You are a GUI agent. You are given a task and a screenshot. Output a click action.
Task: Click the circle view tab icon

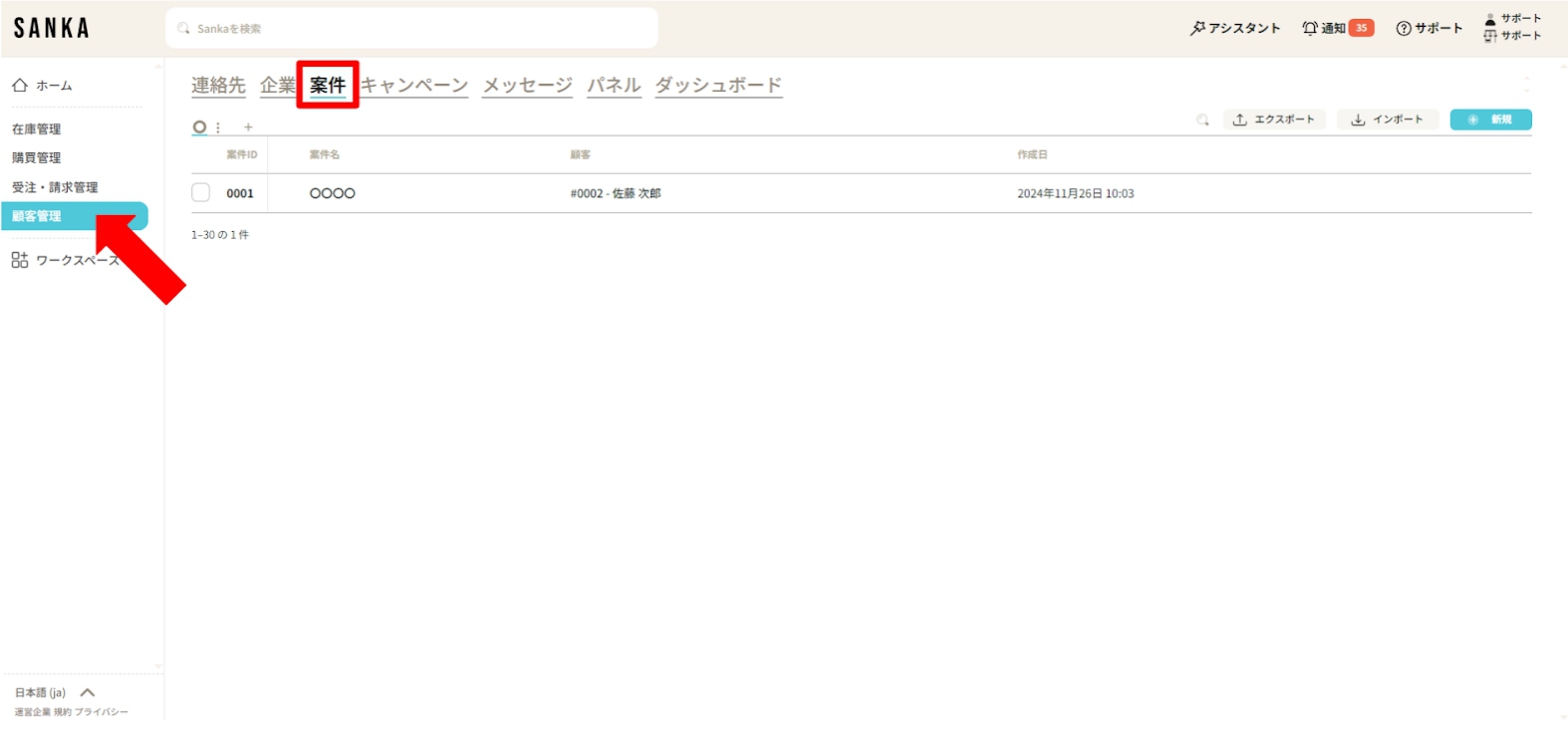coord(199,126)
